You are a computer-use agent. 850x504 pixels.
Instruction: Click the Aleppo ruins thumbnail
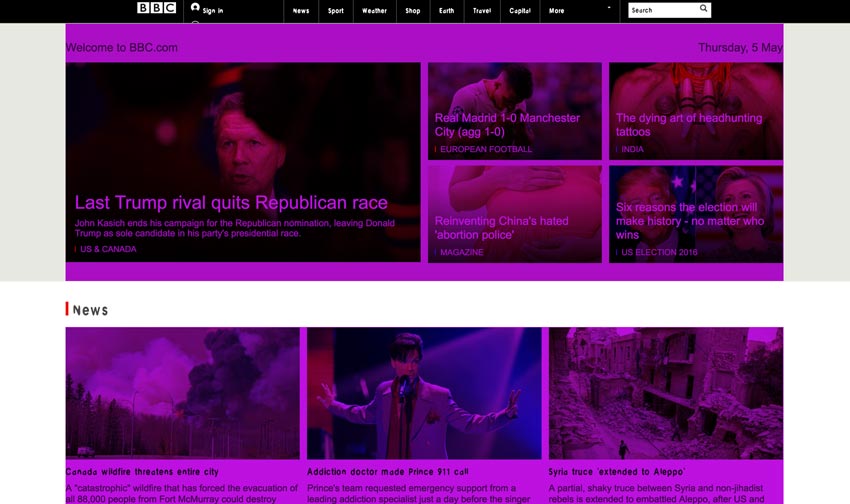tap(666, 393)
